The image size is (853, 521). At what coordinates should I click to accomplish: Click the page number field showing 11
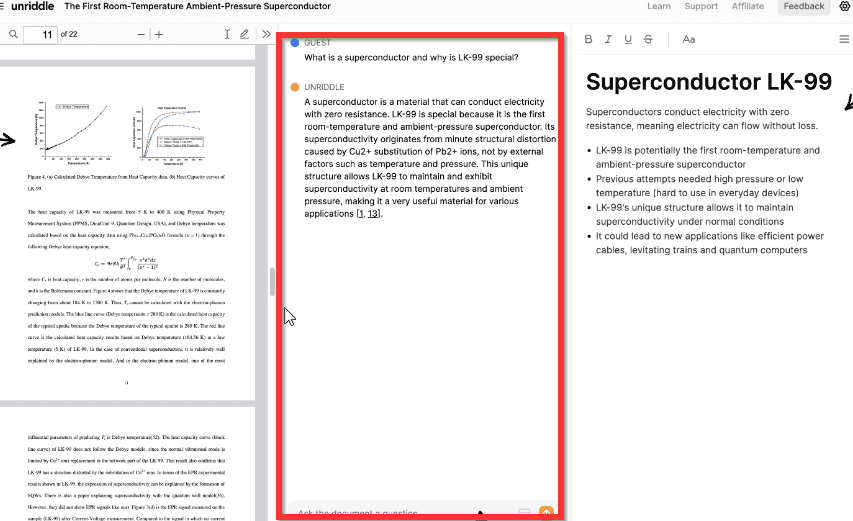point(40,34)
